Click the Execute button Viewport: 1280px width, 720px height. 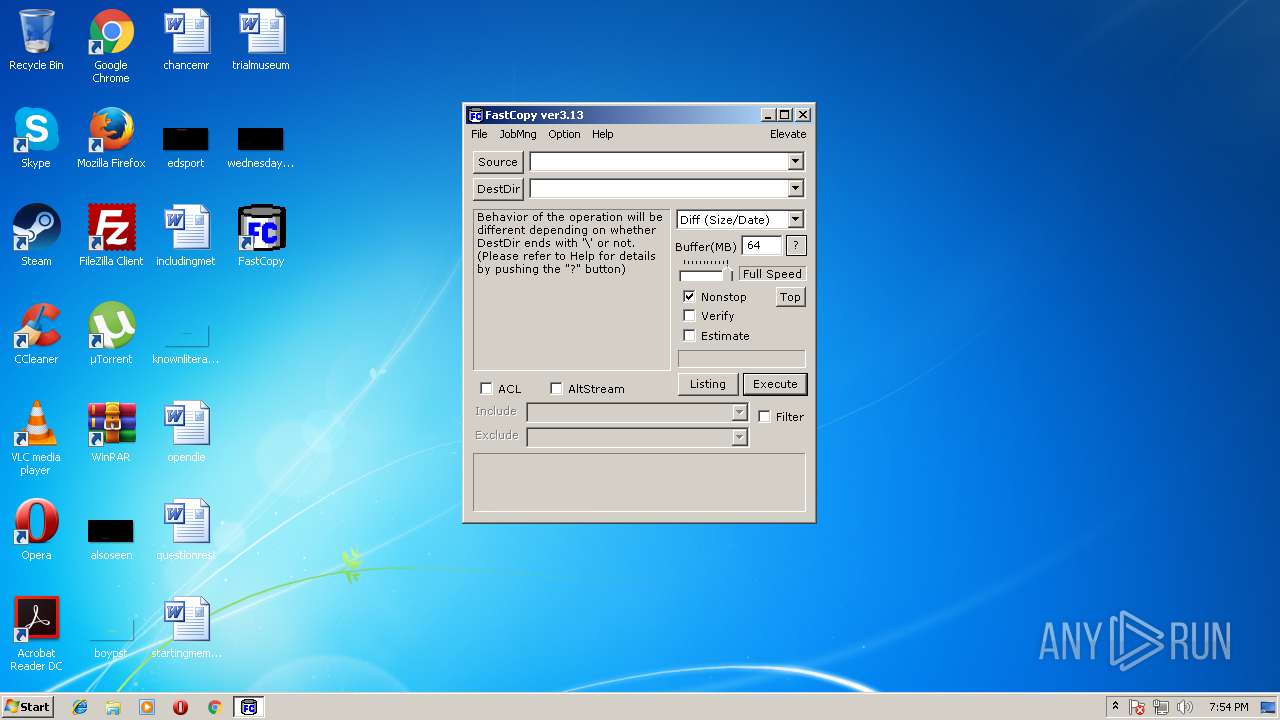(x=775, y=384)
